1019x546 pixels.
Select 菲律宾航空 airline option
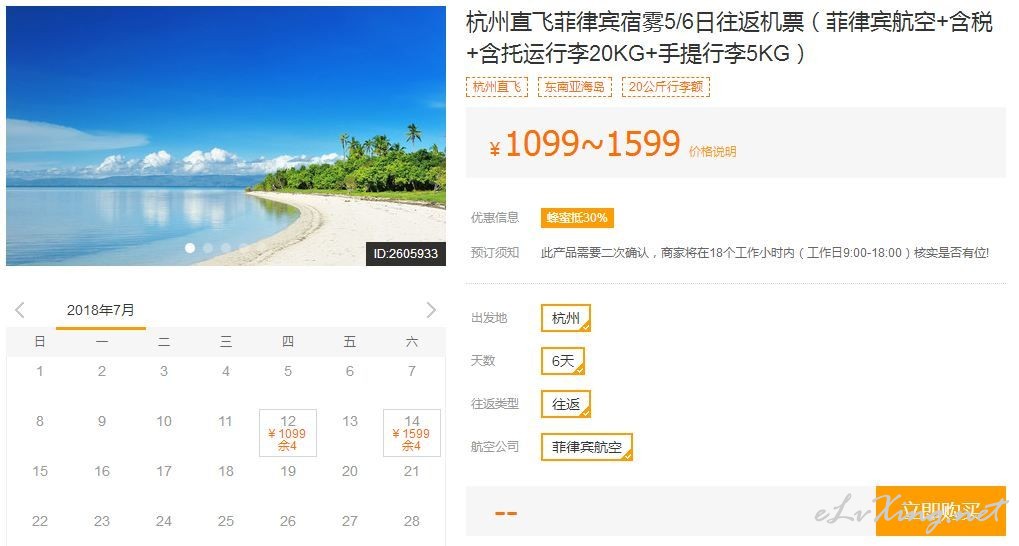click(586, 447)
